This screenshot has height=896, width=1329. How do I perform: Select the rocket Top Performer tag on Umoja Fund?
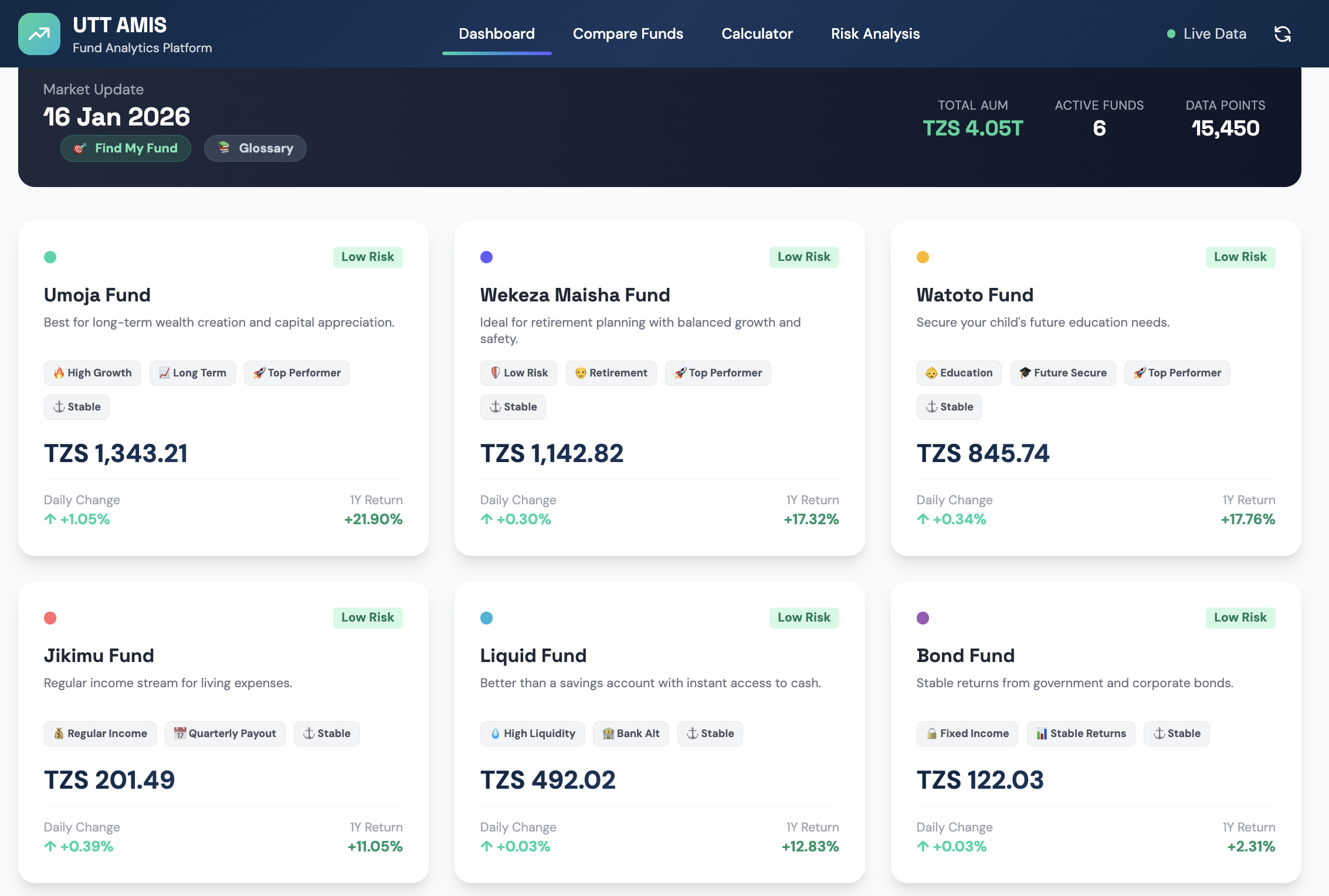pos(297,373)
